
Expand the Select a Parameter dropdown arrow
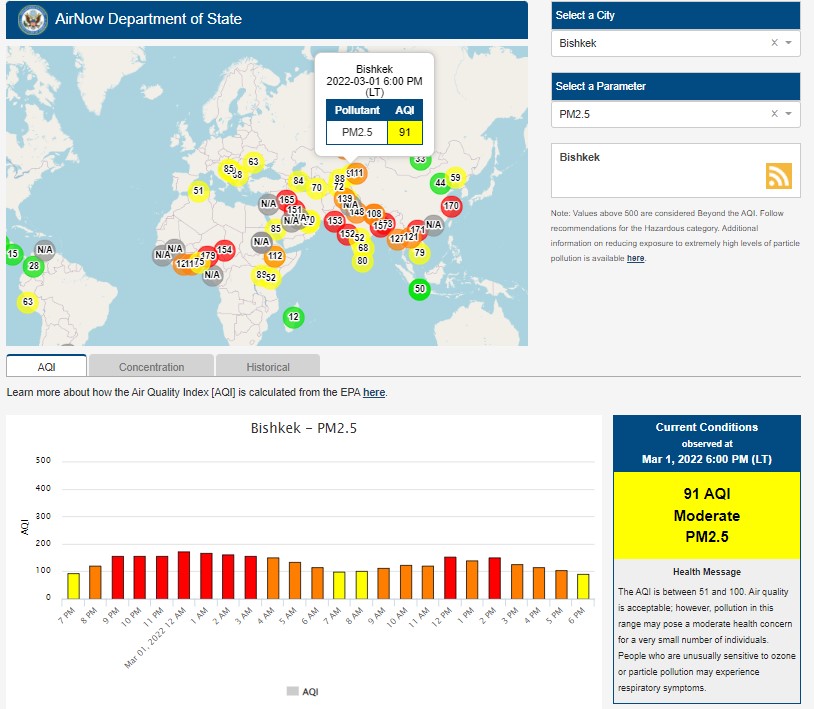788,114
